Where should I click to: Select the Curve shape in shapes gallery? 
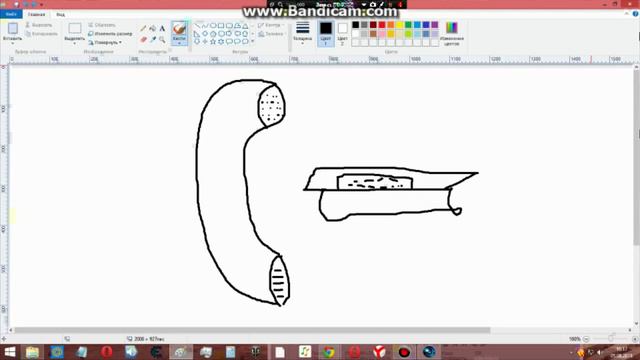click(x=205, y=26)
